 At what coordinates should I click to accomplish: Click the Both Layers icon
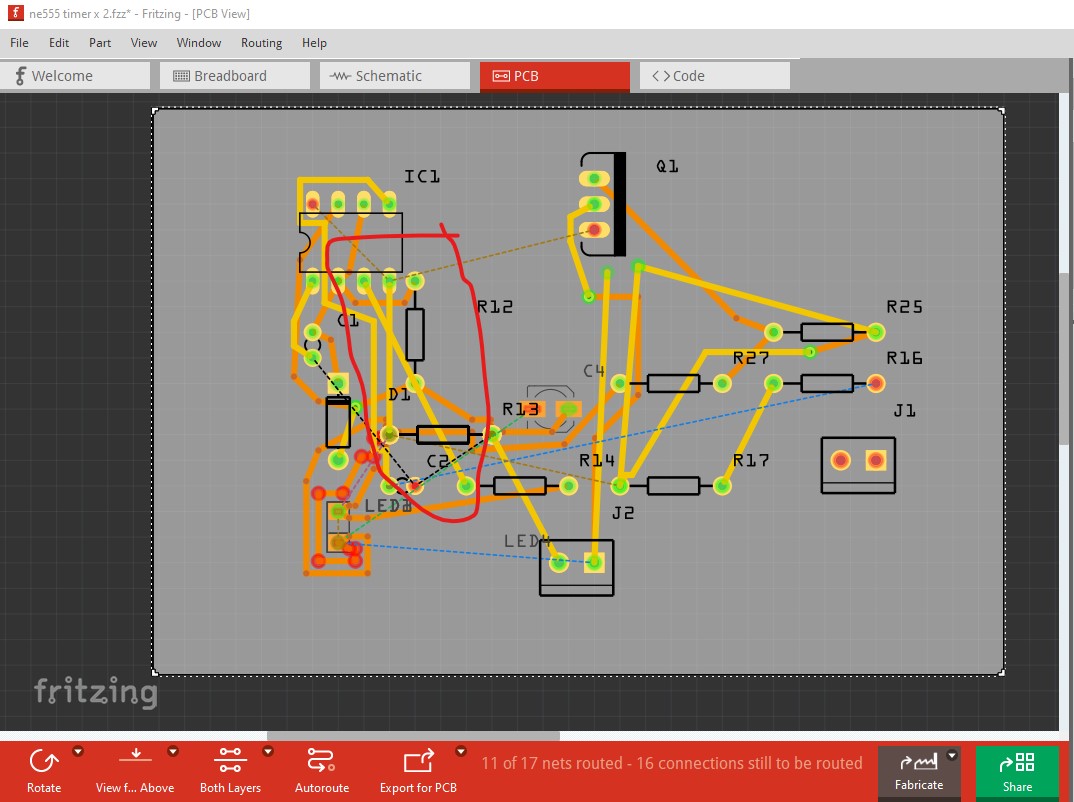pos(230,762)
